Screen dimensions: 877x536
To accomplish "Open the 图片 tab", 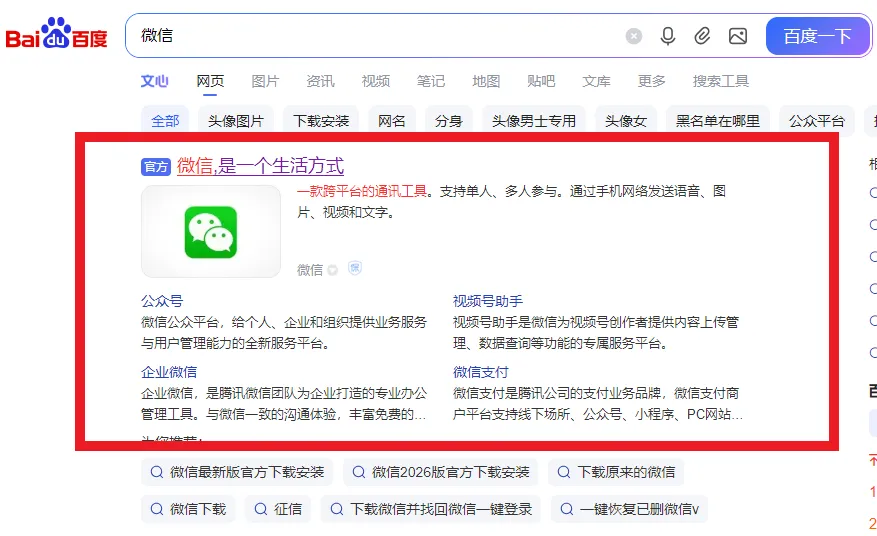I will (x=265, y=82).
